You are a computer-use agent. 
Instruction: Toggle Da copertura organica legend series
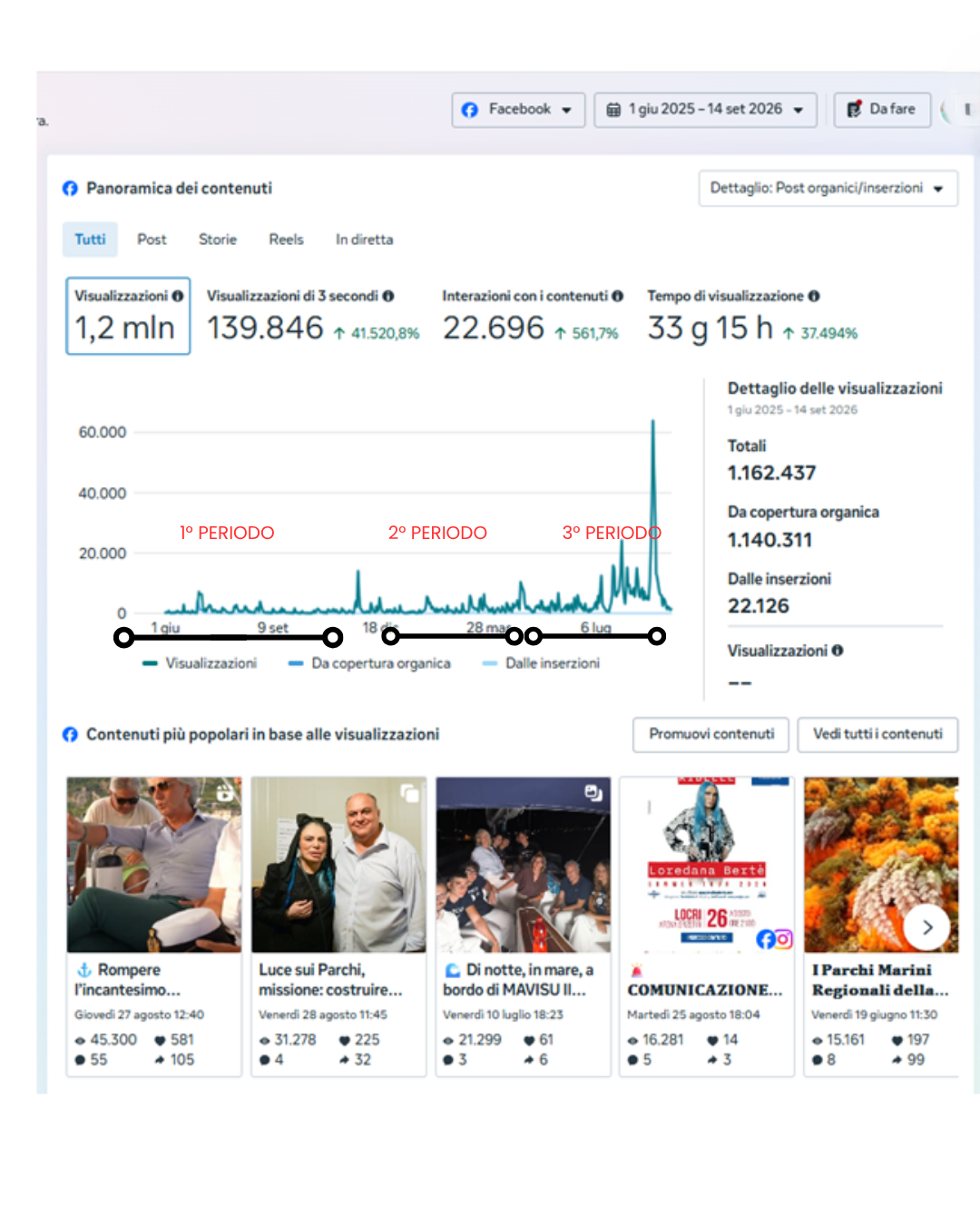tap(369, 663)
